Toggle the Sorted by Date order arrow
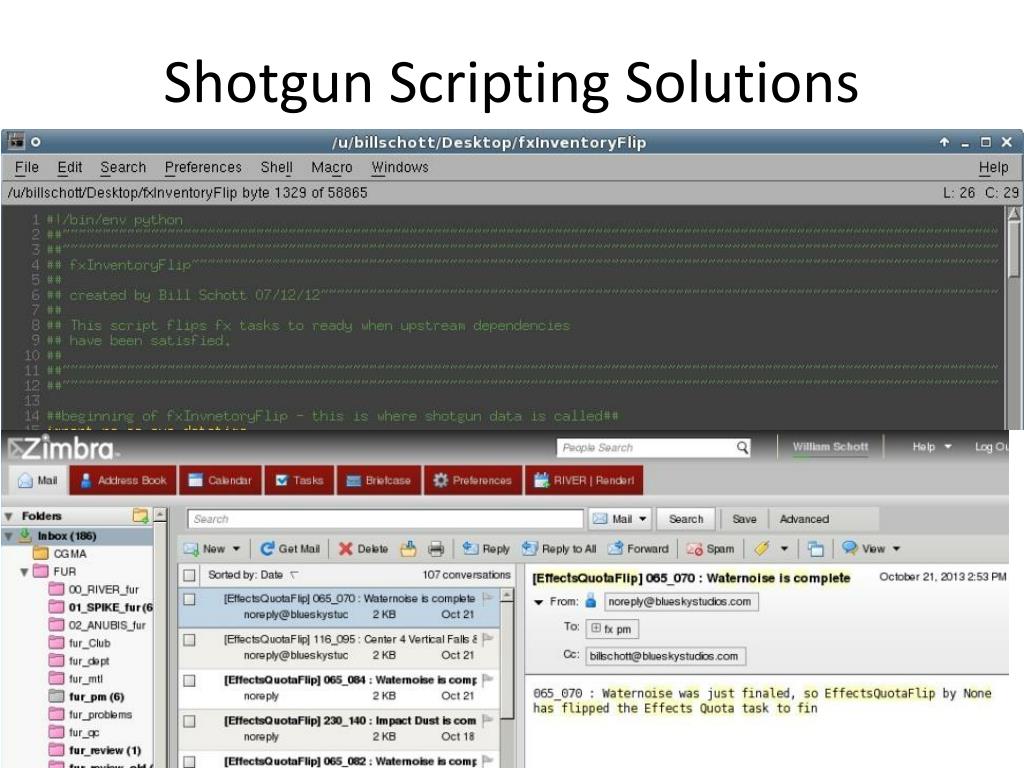The width and height of the screenshot is (1024, 768). pyautogui.click(x=295, y=575)
